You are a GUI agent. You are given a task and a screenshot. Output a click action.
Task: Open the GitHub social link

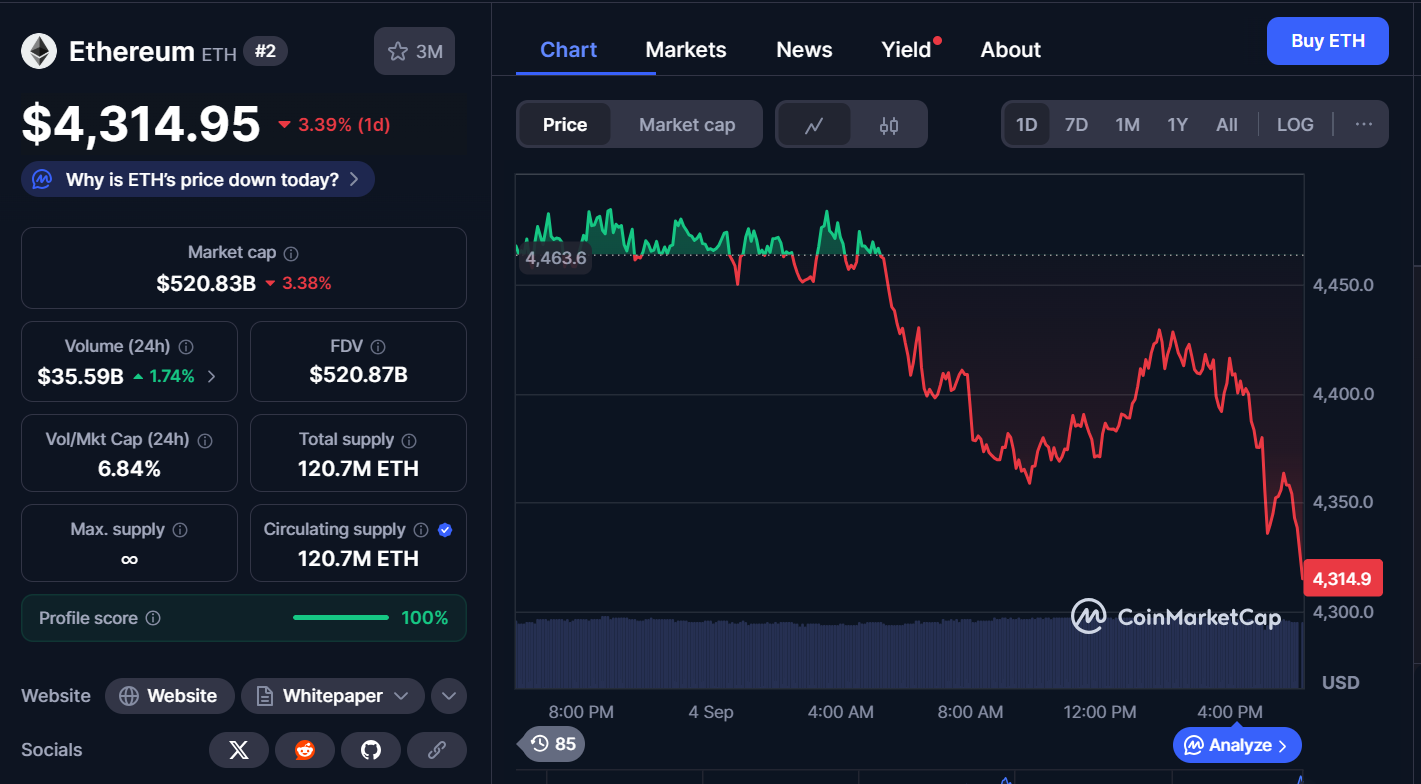(371, 750)
